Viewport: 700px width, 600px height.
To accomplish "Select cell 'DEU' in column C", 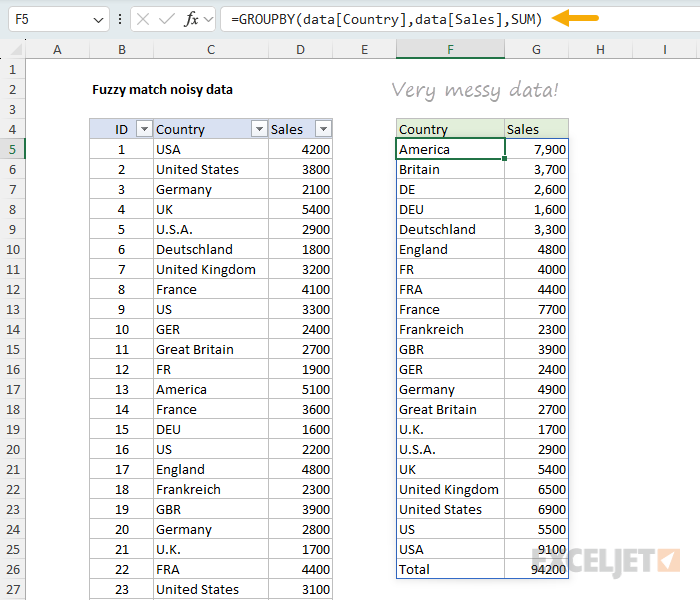I will pyautogui.click(x=211, y=429).
